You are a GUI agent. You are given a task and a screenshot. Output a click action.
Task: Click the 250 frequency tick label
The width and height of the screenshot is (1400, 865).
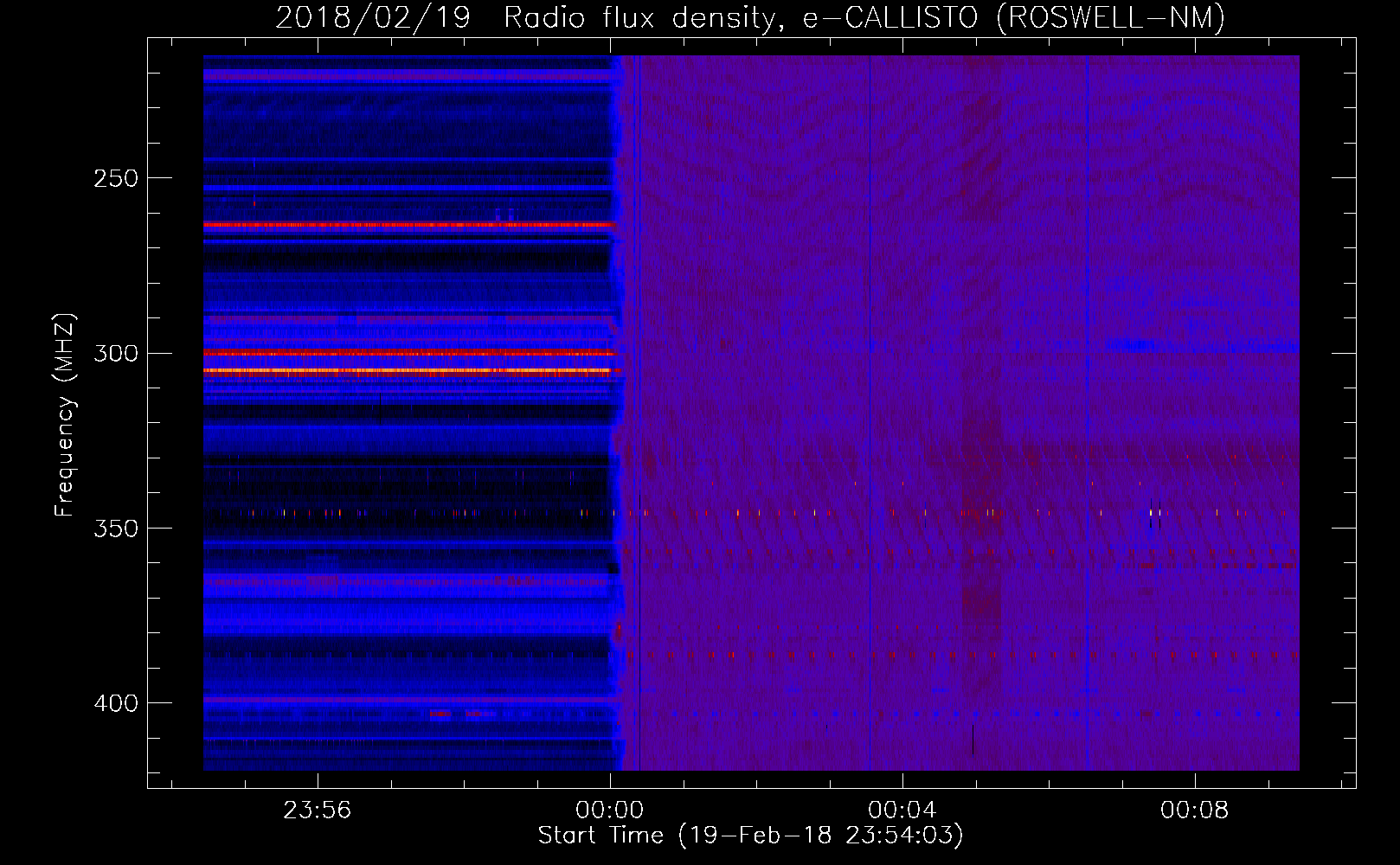(x=116, y=178)
